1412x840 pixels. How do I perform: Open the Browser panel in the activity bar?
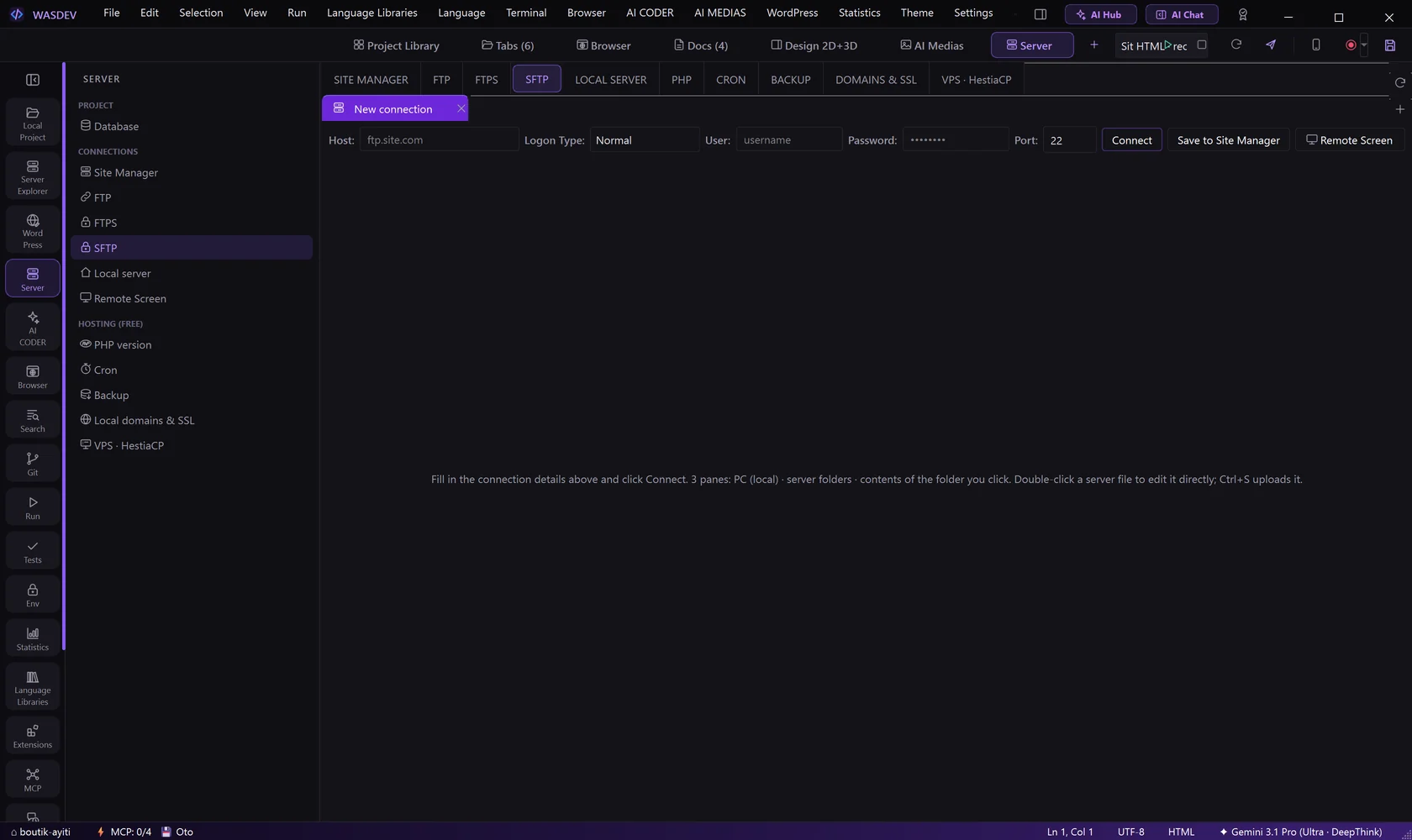[33, 377]
